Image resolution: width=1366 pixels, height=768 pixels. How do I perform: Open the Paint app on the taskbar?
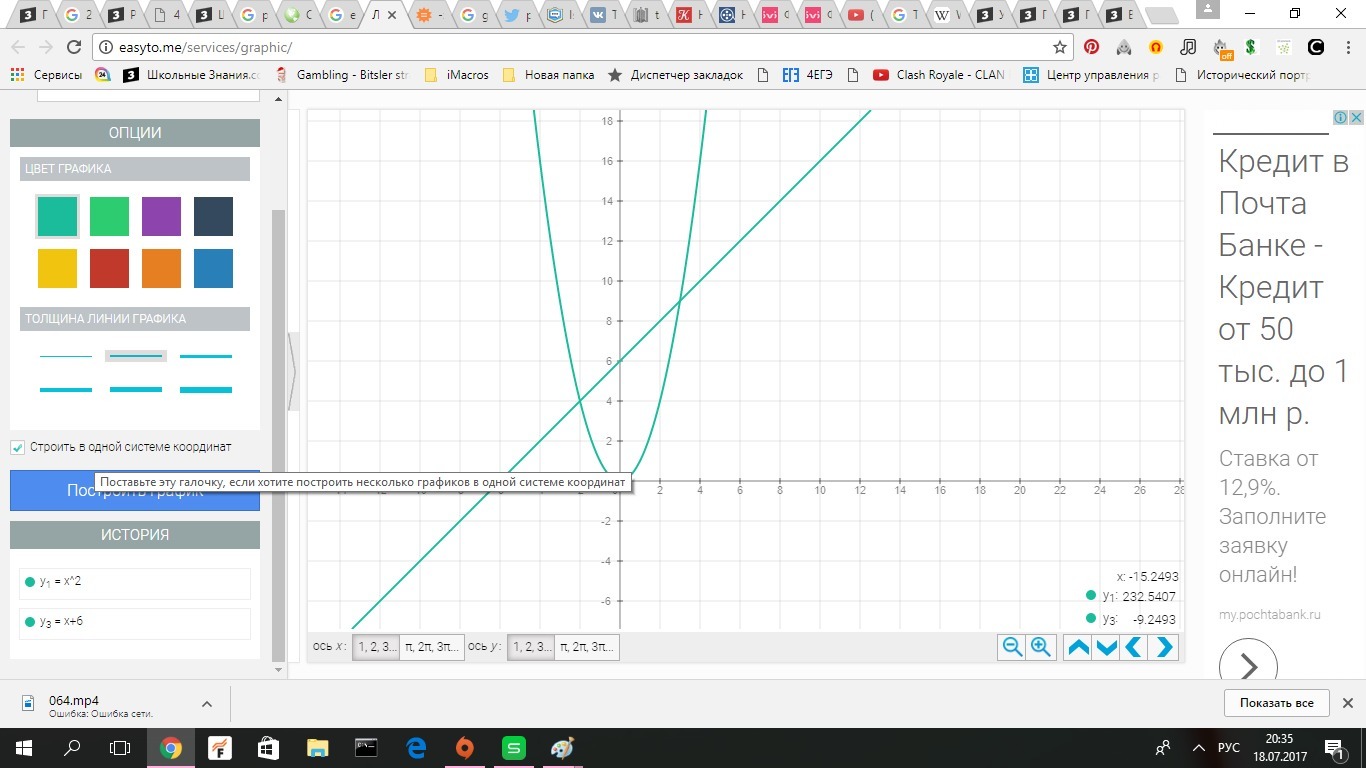(x=562, y=747)
